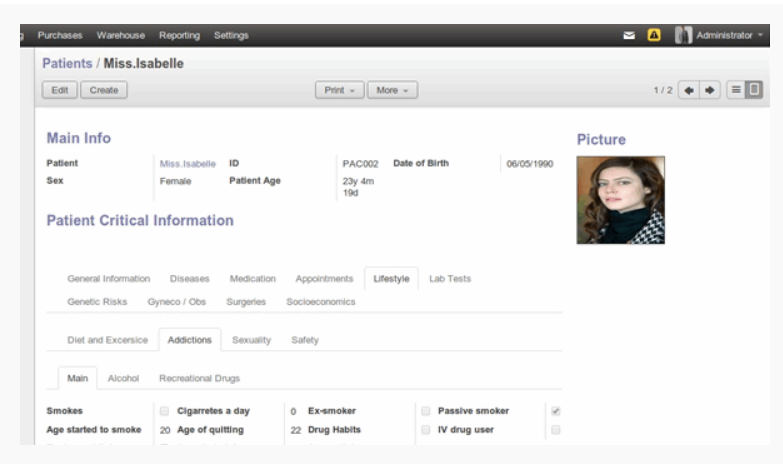
Task: Switch to Lab Tests tab
Action: (x=450, y=279)
